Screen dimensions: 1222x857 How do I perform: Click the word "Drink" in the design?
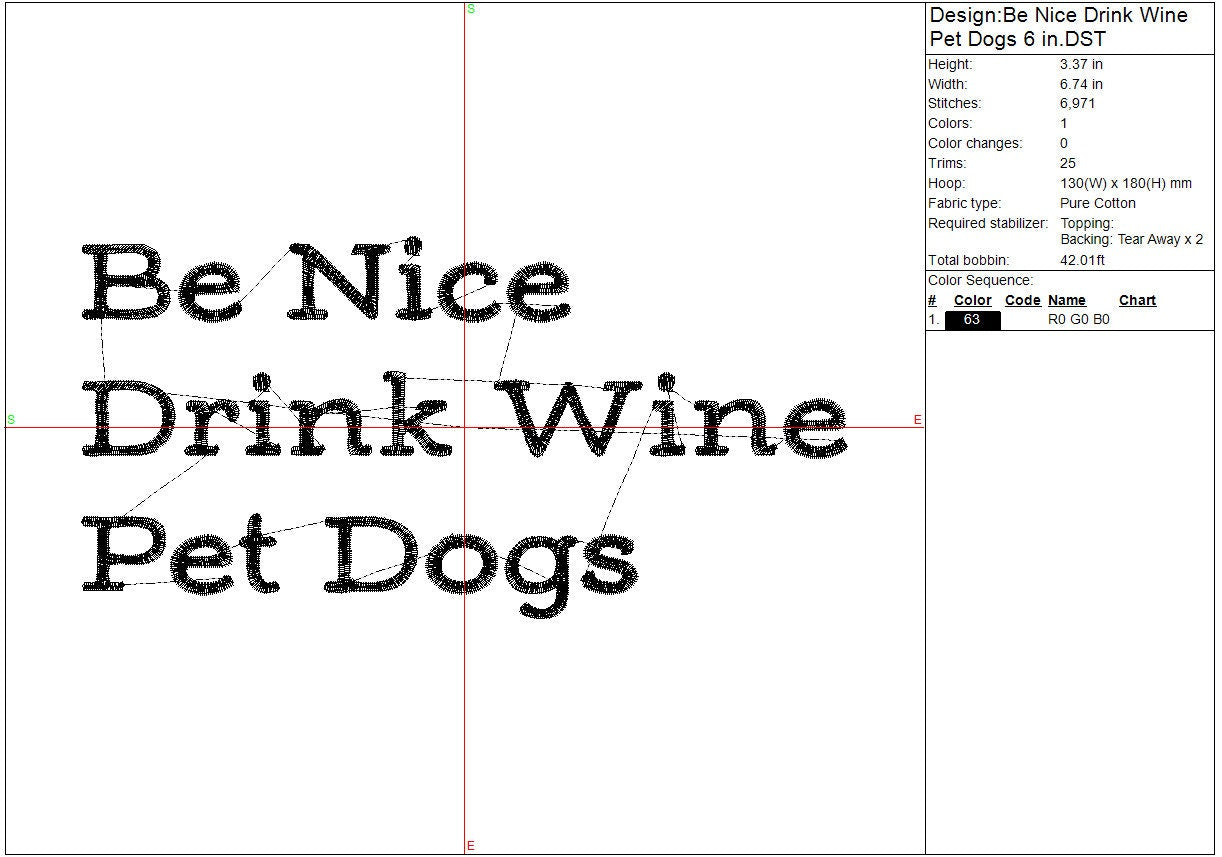click(x=265, y=418)
